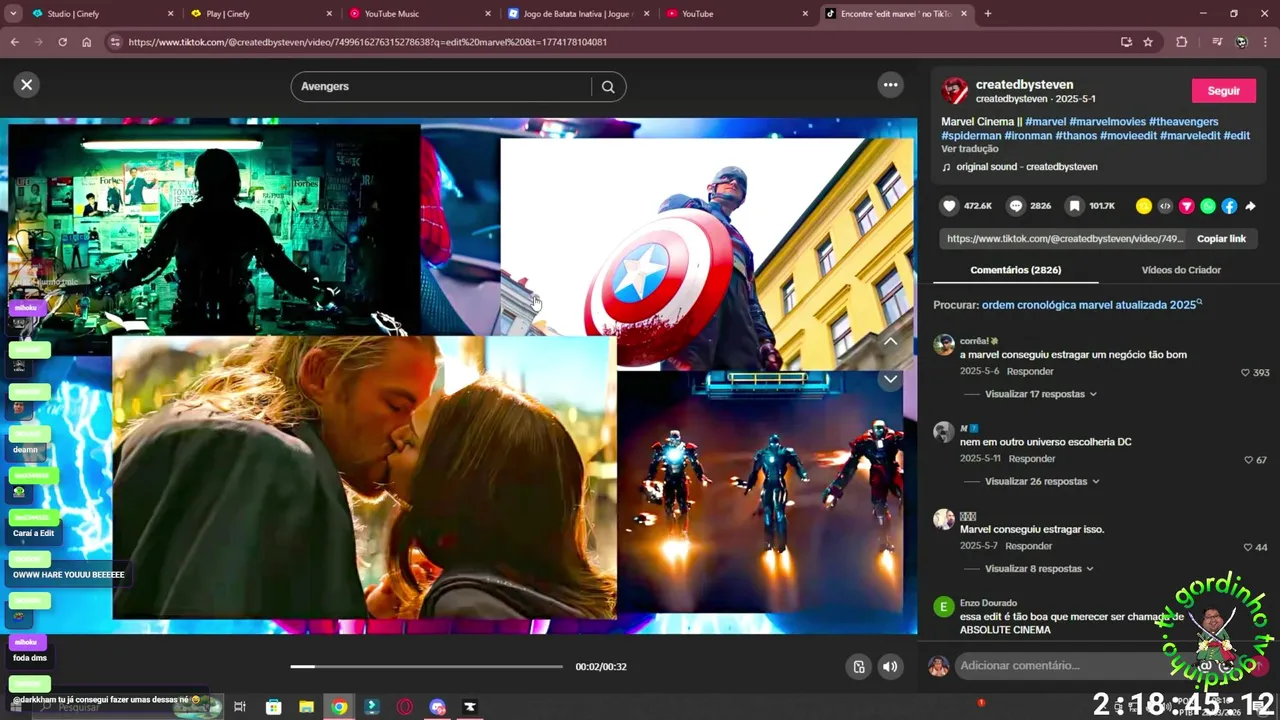Go back in browser history
The width and height of the screenshot is (1280, 720).
tap(14, 42)
